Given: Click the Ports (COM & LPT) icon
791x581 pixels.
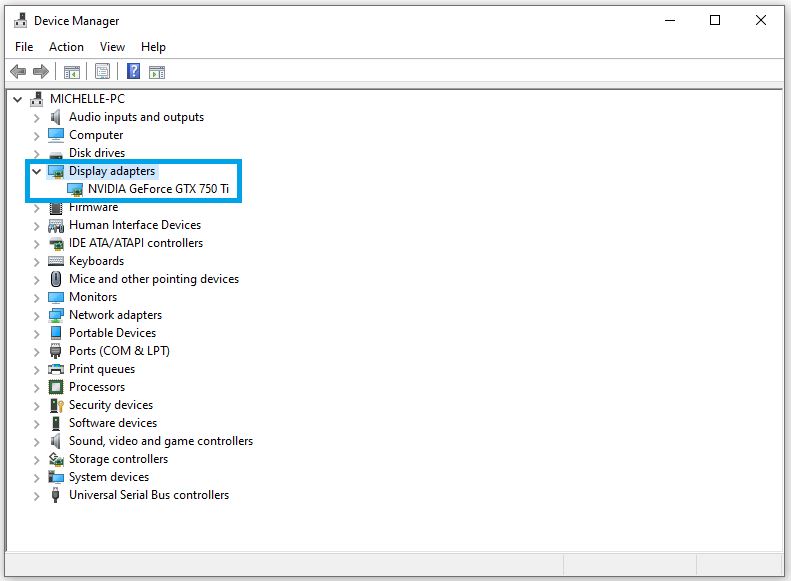Looking at the screenshot, I should point(55,351).
